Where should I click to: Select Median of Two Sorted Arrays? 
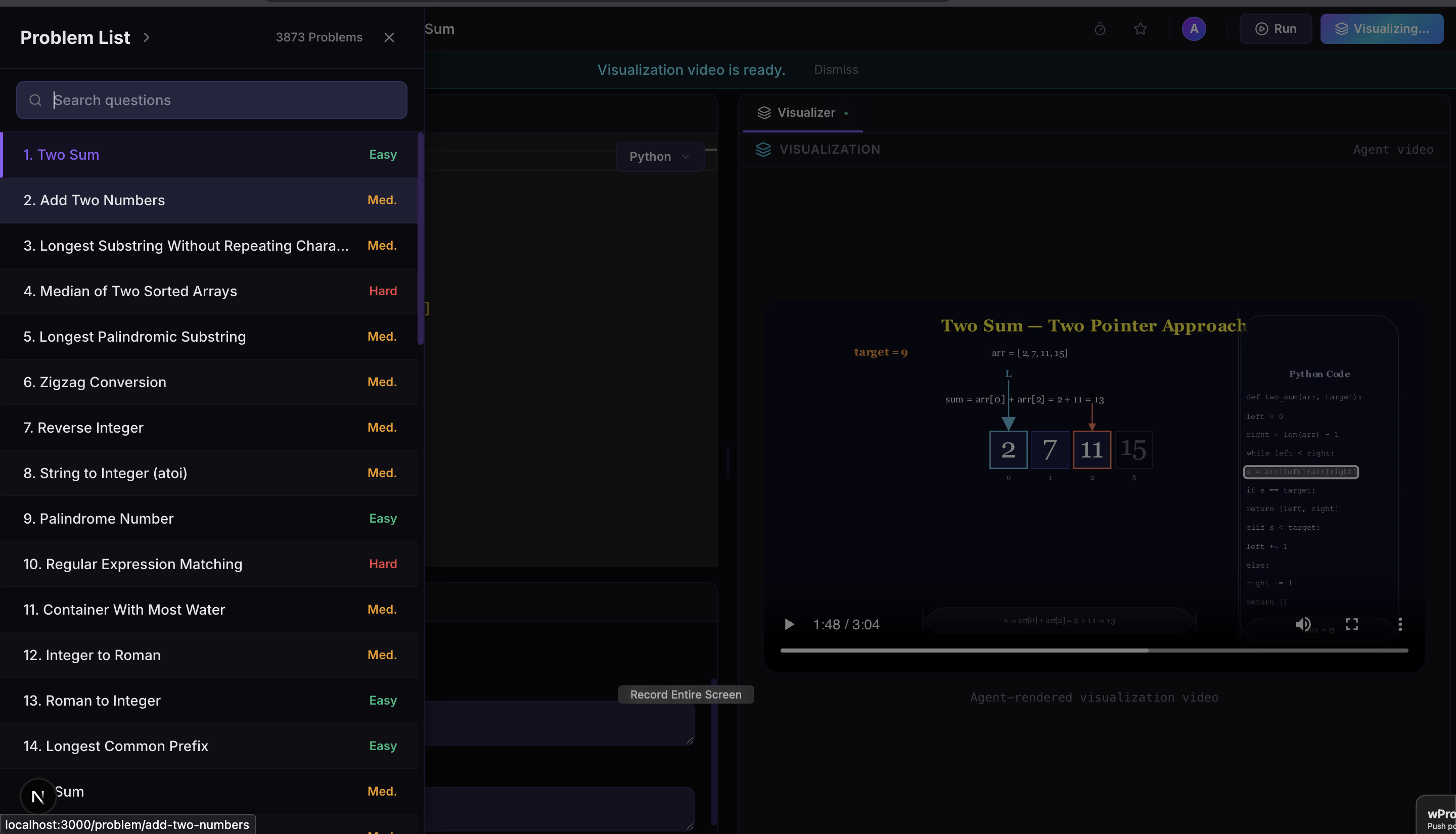pyautogui.click(x=130, y=291)
